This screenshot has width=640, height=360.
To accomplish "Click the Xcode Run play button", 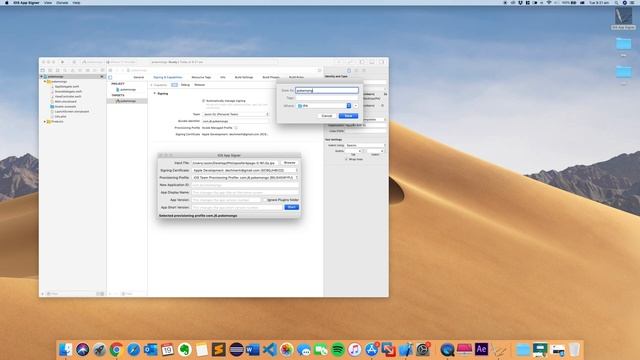I will 62,62.
